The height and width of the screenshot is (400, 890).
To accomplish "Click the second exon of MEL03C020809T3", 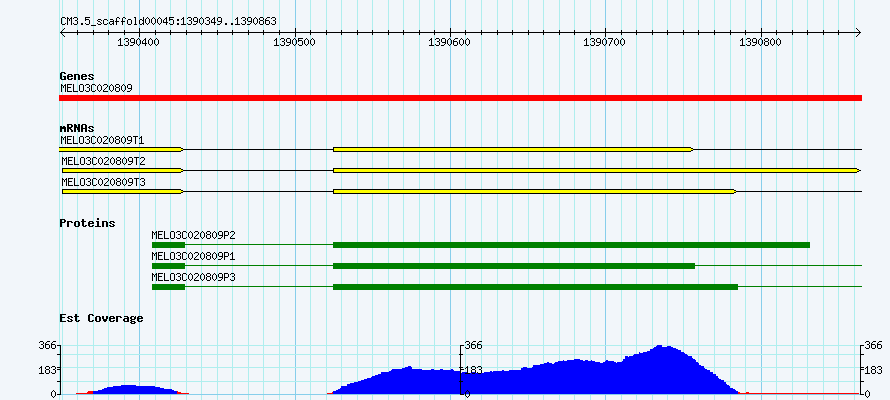I will [535, 192].
